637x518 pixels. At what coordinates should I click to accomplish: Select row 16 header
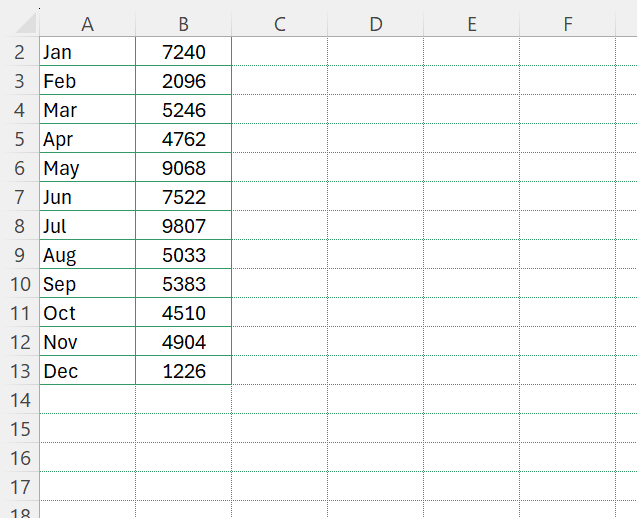(20, 457)
